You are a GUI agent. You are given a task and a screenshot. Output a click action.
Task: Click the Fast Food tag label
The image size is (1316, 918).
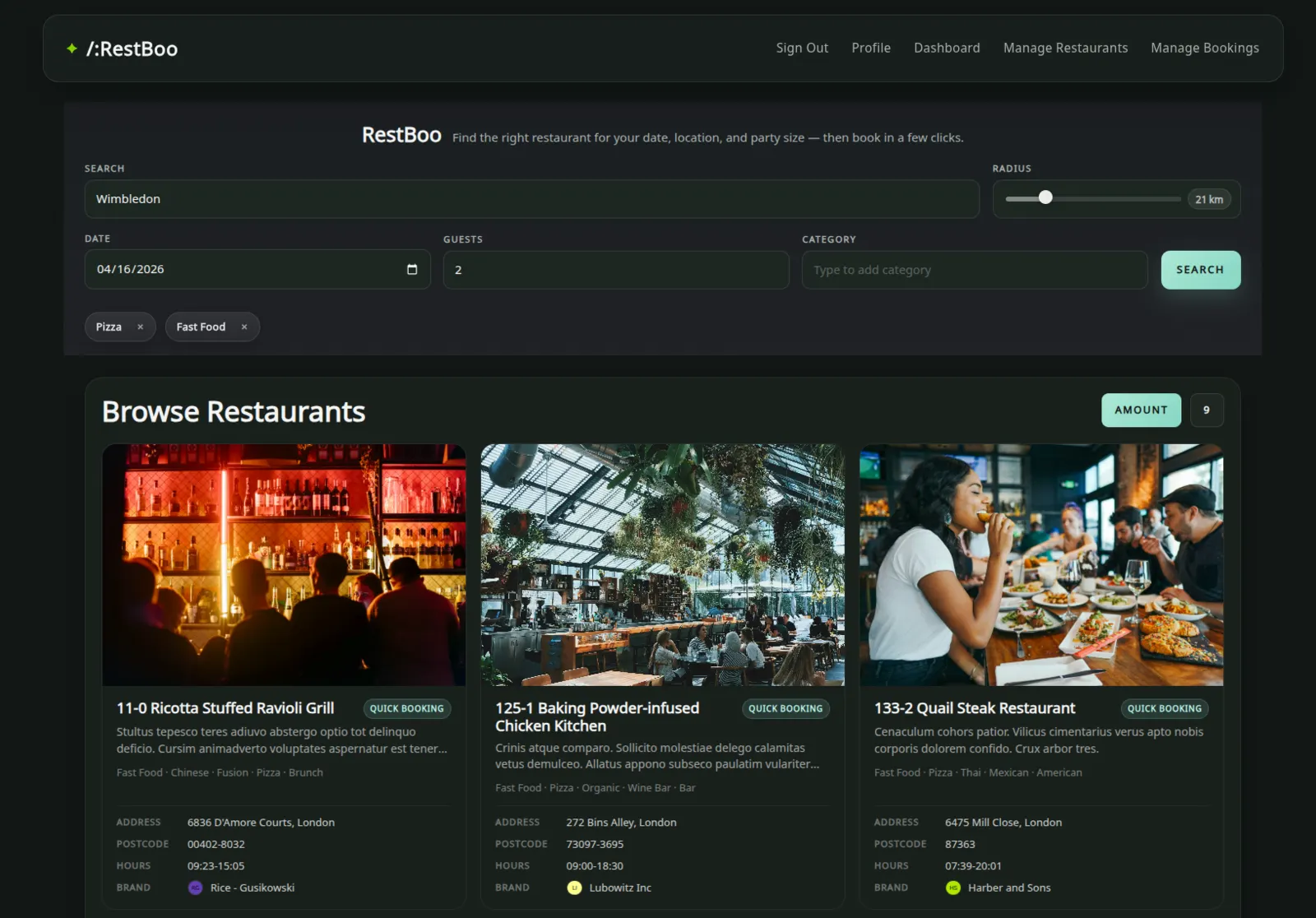tap(201, 327)
